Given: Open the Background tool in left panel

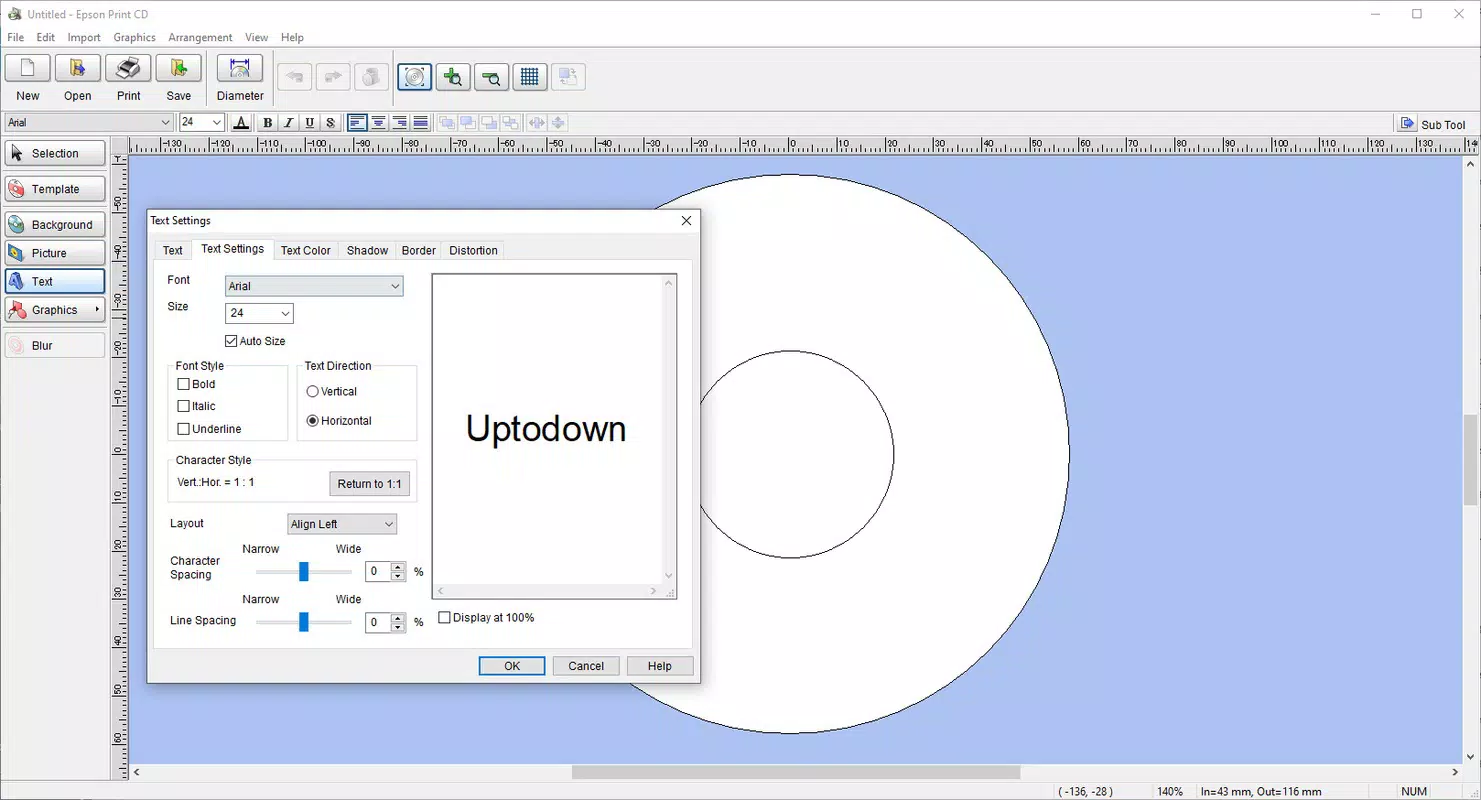Looking at the screenshot, I should [x=55, y=225].
